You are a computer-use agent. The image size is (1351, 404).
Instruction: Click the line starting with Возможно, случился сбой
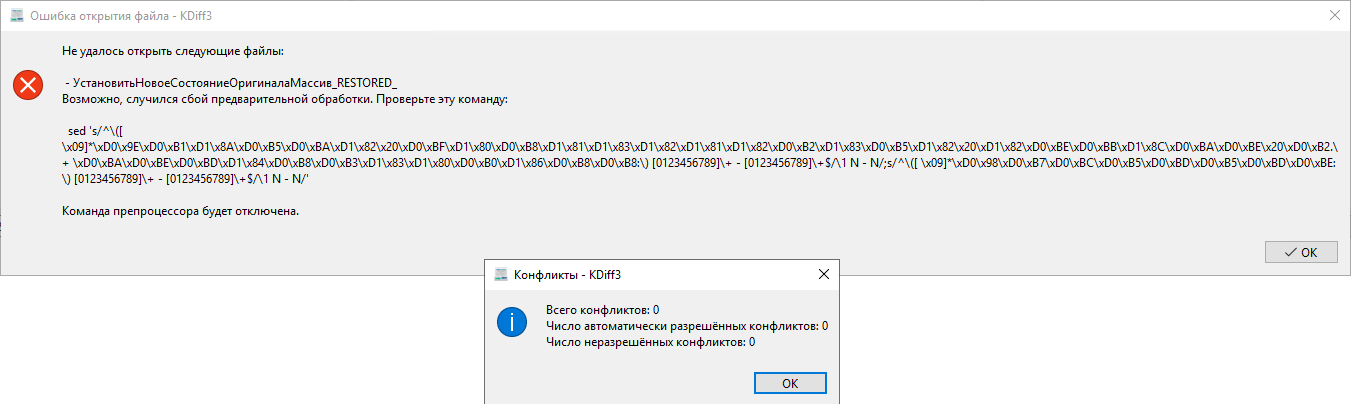tap(285, 99)
